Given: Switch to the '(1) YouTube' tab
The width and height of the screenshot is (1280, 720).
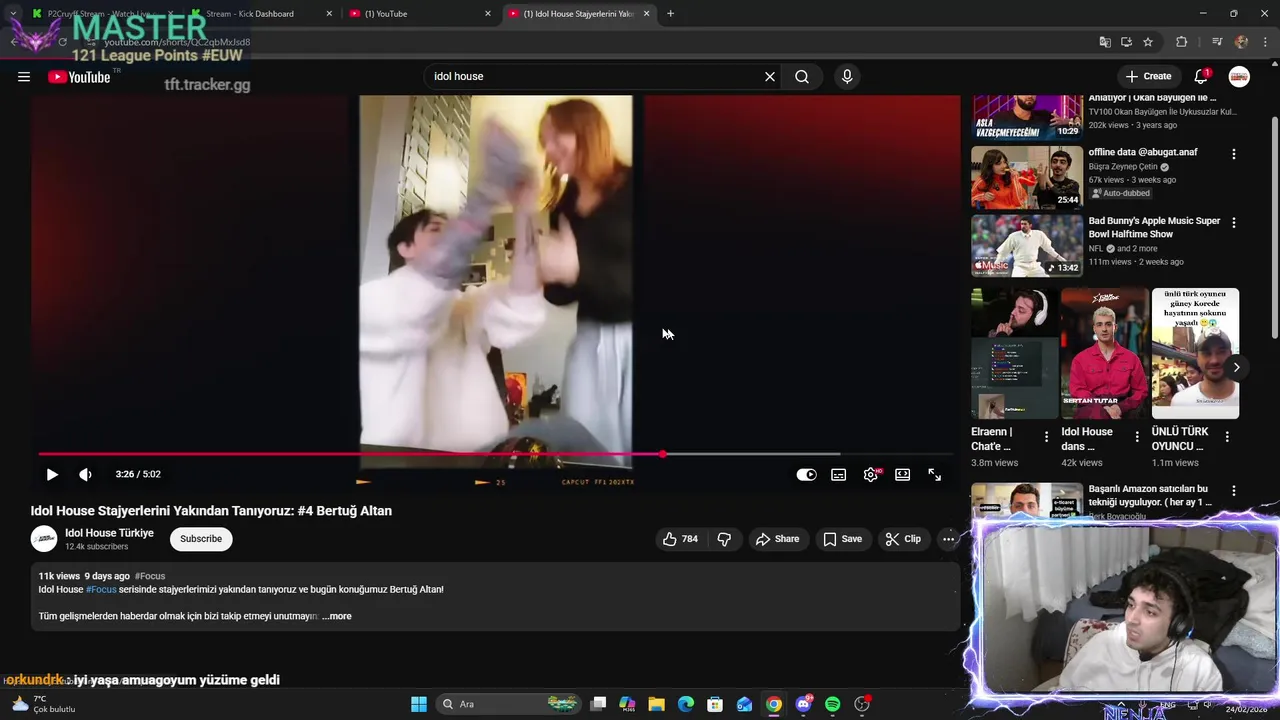Looking at the screenshot, I should pos(420,13).
